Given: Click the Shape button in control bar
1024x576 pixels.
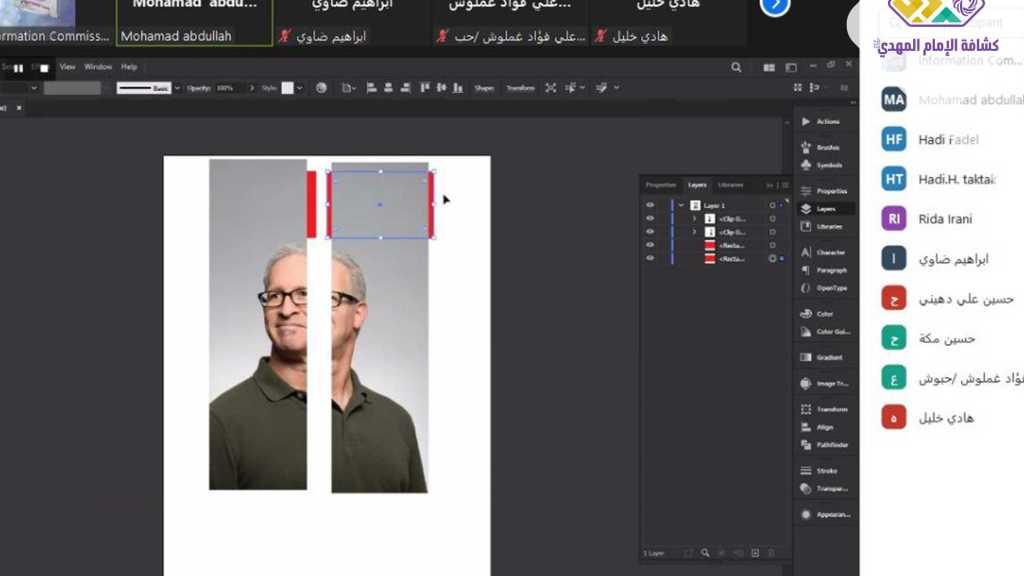Looking at the screenshot, I should pyautogui.click(x=484, y=88).
